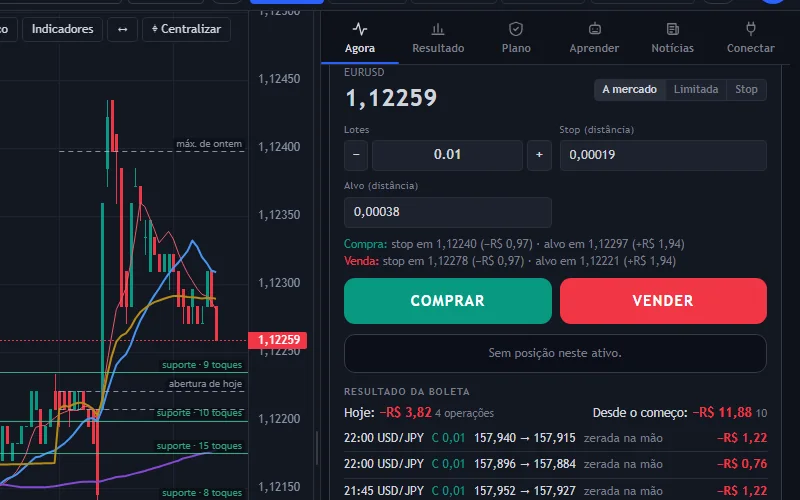Open the Agora tab
Viewport: 800px width, 500px height.
coord(360,38)
